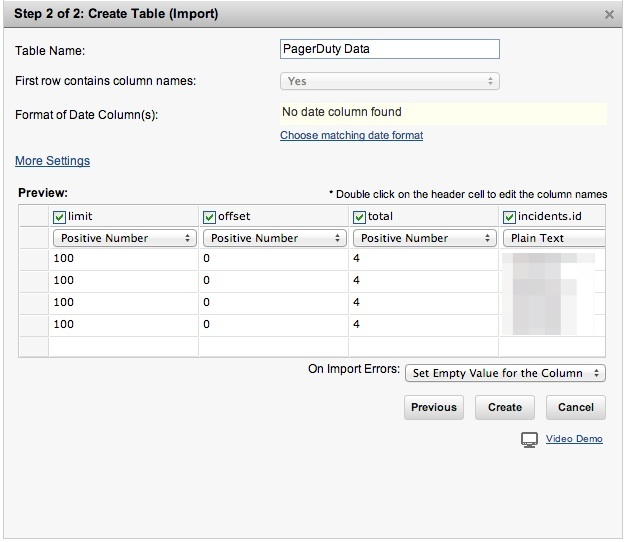The height and width of the screenshot is (542, 625).
Task: Open the offset column data type dropdown
Action: point(273,238)
